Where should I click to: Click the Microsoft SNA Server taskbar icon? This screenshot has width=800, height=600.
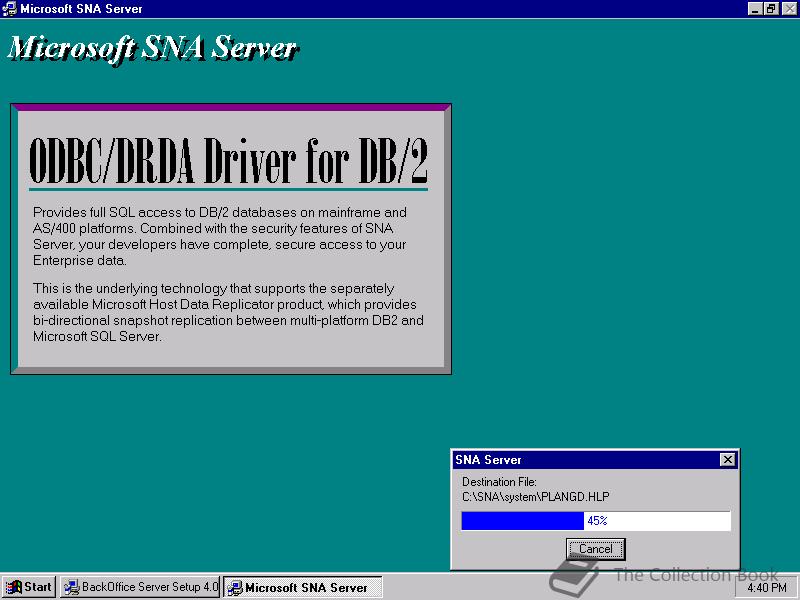[235, 588]
